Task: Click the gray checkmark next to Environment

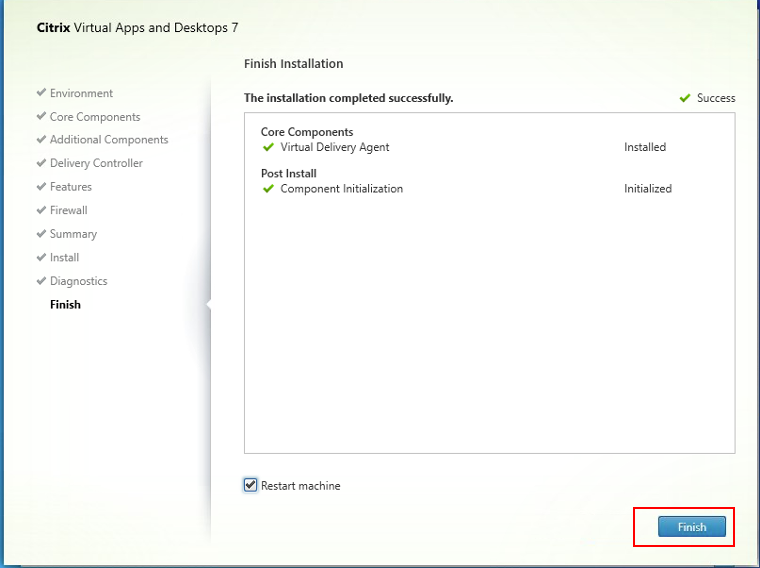Action: (x=41, y=92)
